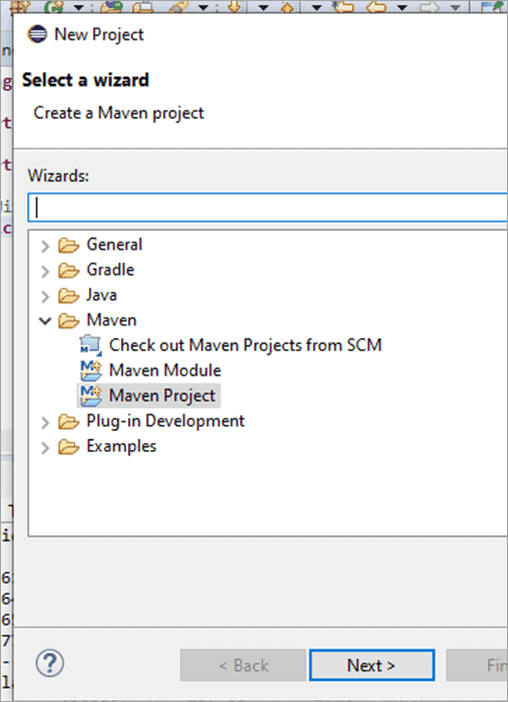Click the Maven Project wizard icon
Viewport: 508px width, 702px height.
point(91,396)
